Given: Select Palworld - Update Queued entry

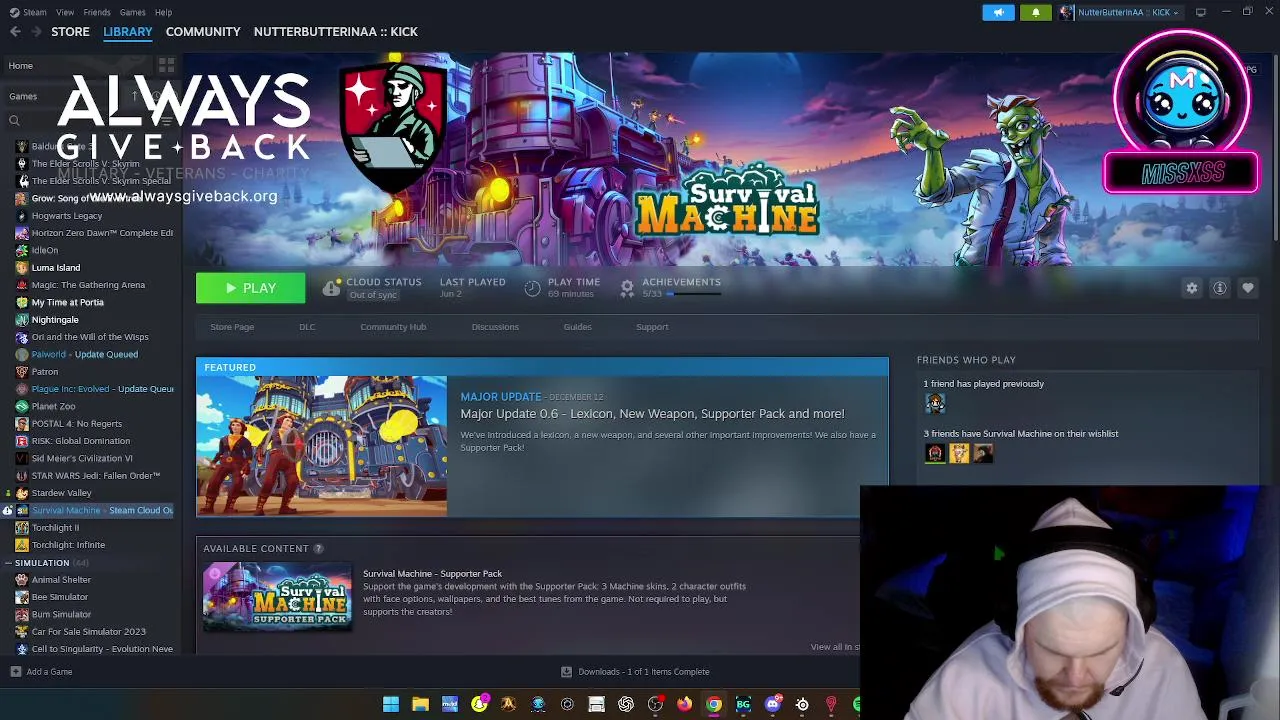Looking at the screenshot, I should (x=84, y=354).
